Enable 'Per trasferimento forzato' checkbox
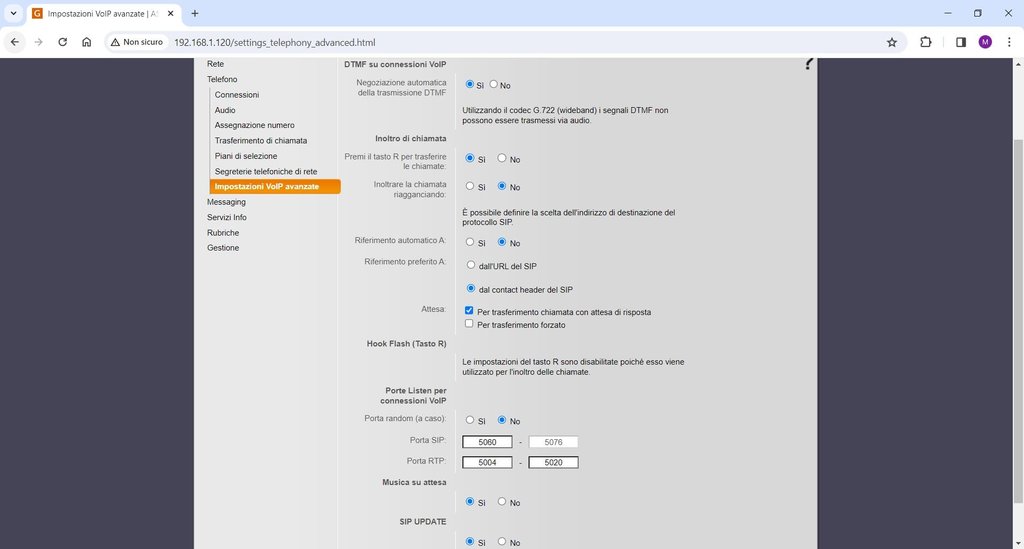The width and height of the screenshot is (1024, 549). (x=470, y=324)
